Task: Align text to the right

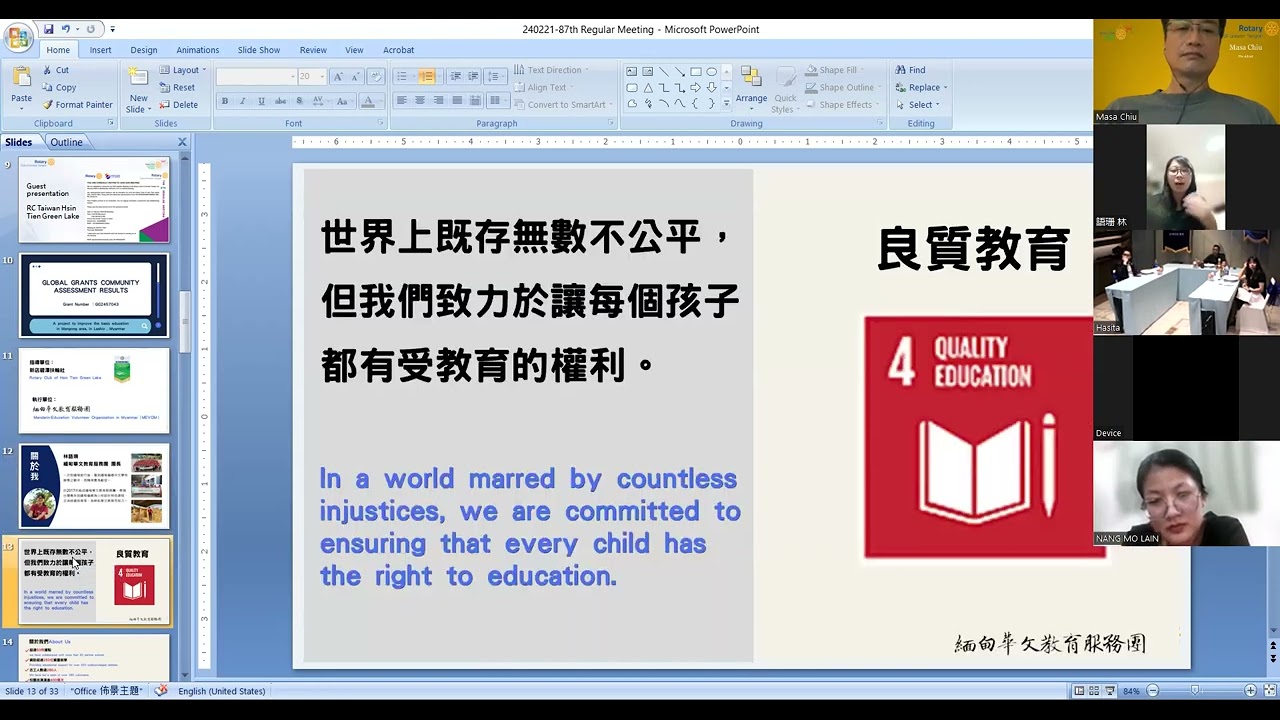Action: (x=438, y=100)
